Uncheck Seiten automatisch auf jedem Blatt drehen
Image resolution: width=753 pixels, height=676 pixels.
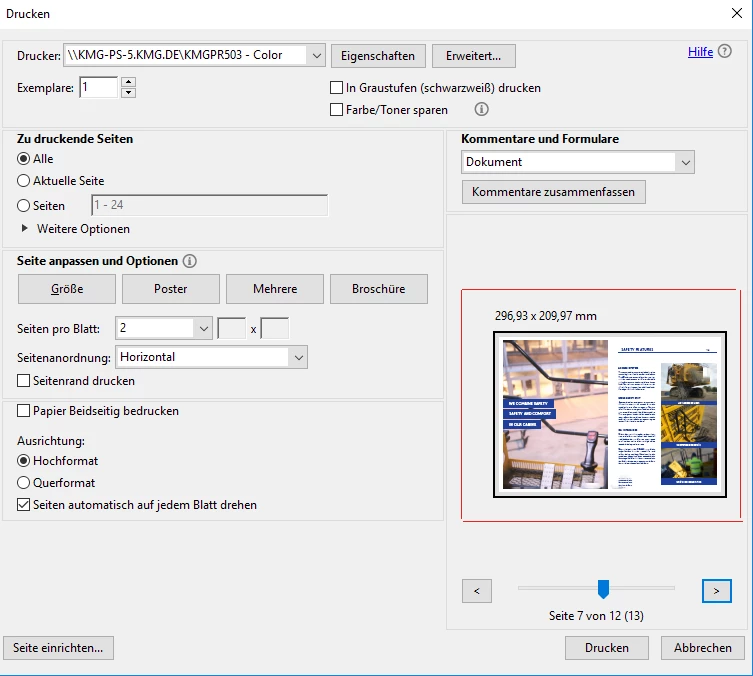click(x=23, y=505)
